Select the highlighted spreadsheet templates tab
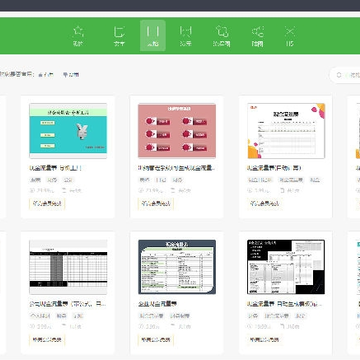Viewport: 360px width, 360px height. pos(153,35)
